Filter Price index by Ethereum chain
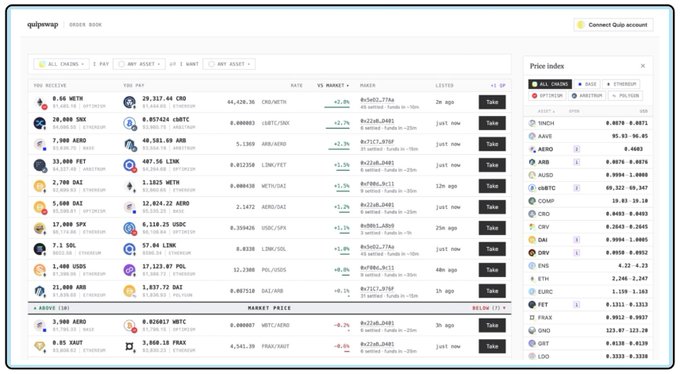Viewport: 680px width, 374px height. coord(621,84)
